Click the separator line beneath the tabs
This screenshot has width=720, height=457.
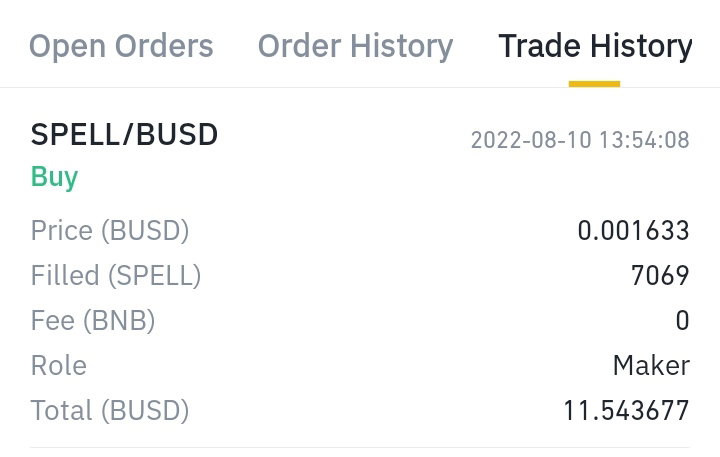coord(360,87)
